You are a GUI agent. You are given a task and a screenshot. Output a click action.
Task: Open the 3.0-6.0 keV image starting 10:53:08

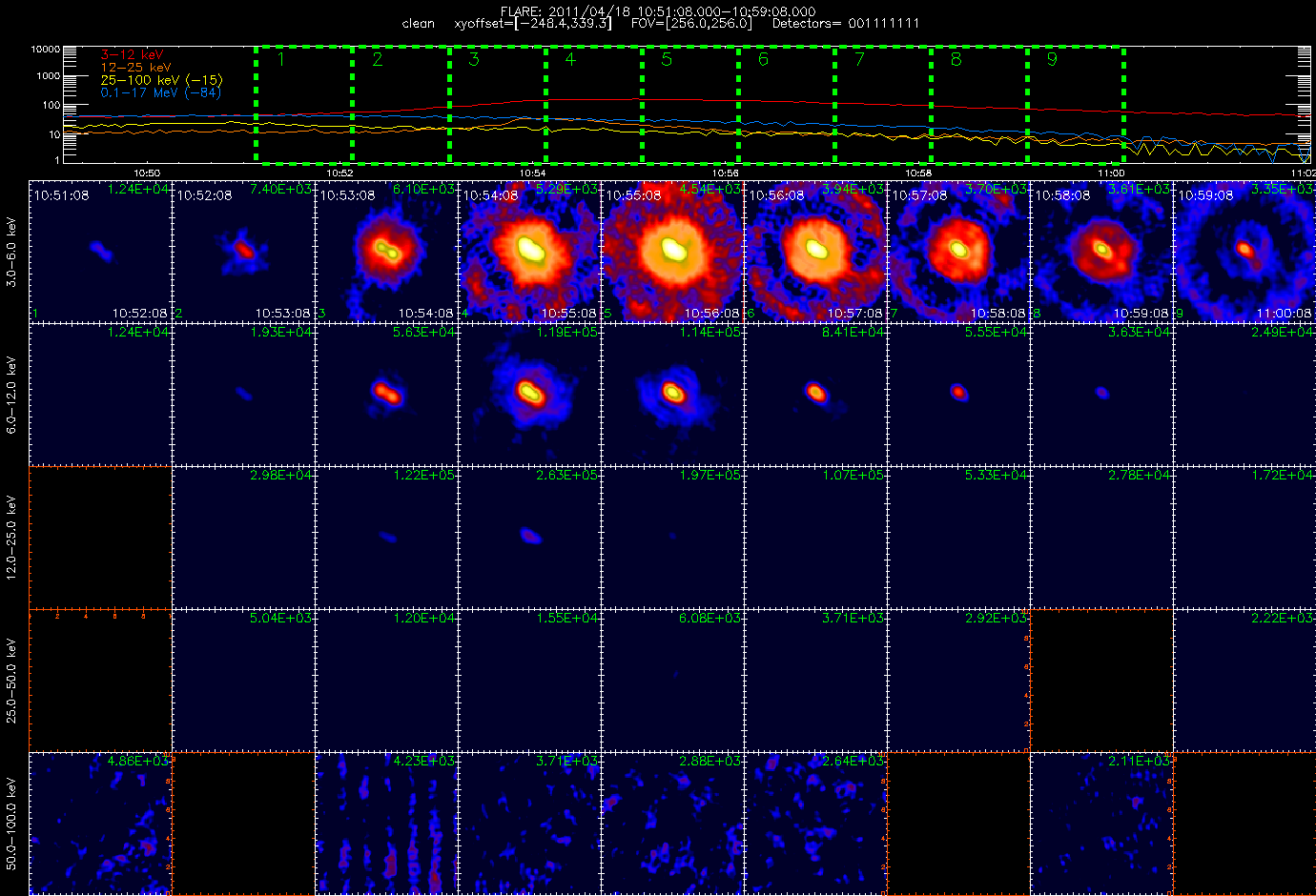click(x=386, y=251)
